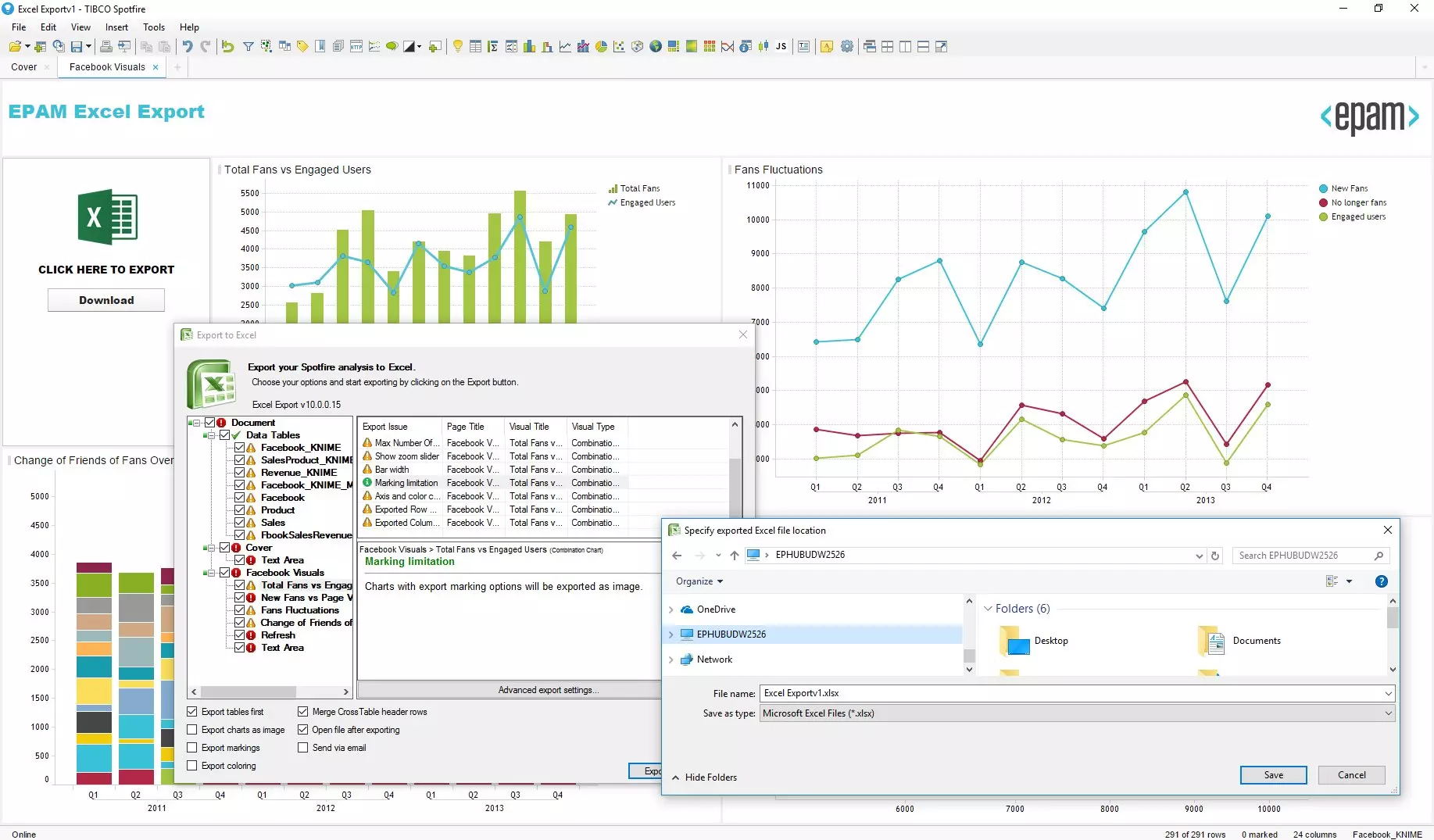Expand the OneDrive folder node
This screenshot has width=1434, height=840.
671,609
